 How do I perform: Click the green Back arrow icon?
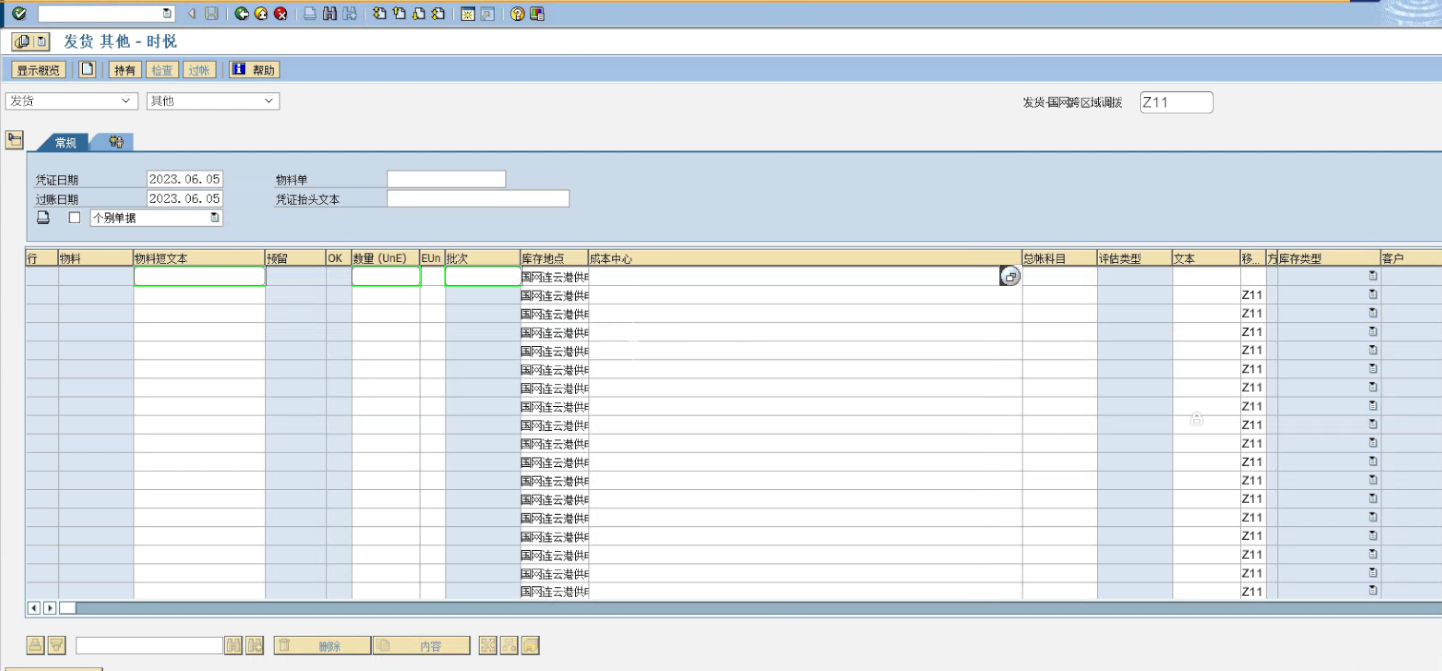pos(242,13)
